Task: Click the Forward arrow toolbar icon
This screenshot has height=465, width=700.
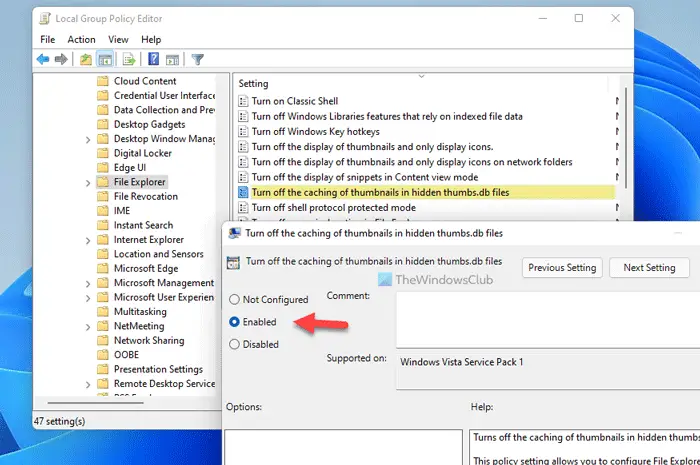Action: pyautogui.click(x=61, y=59)
